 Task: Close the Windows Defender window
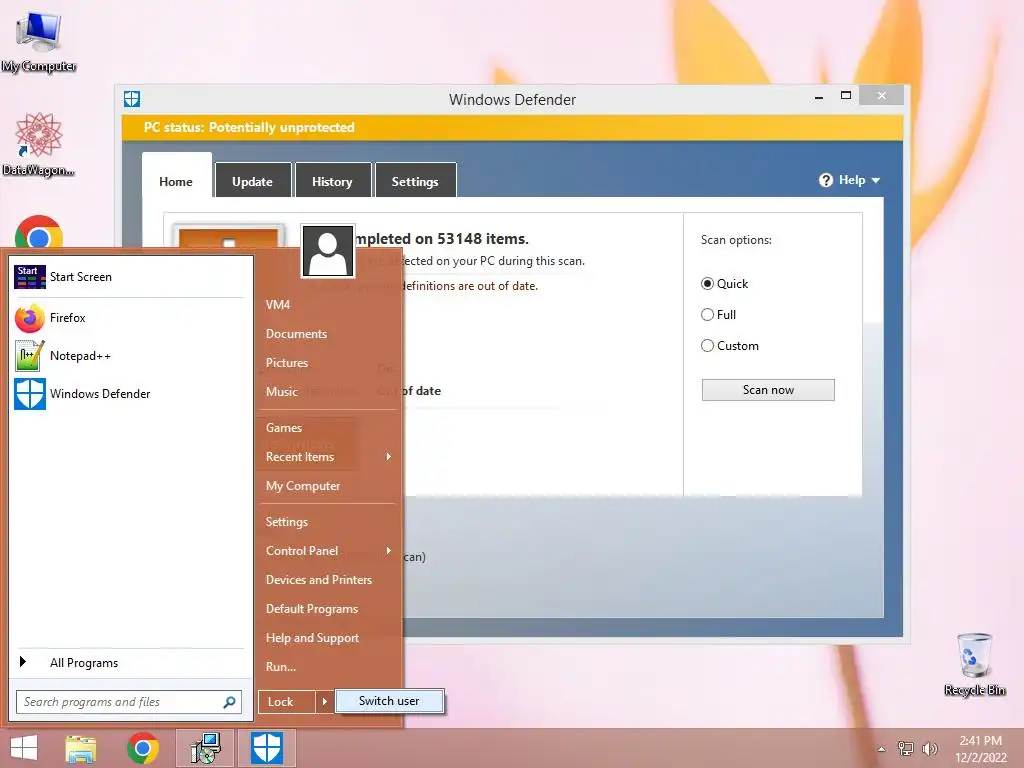[882, 96]
